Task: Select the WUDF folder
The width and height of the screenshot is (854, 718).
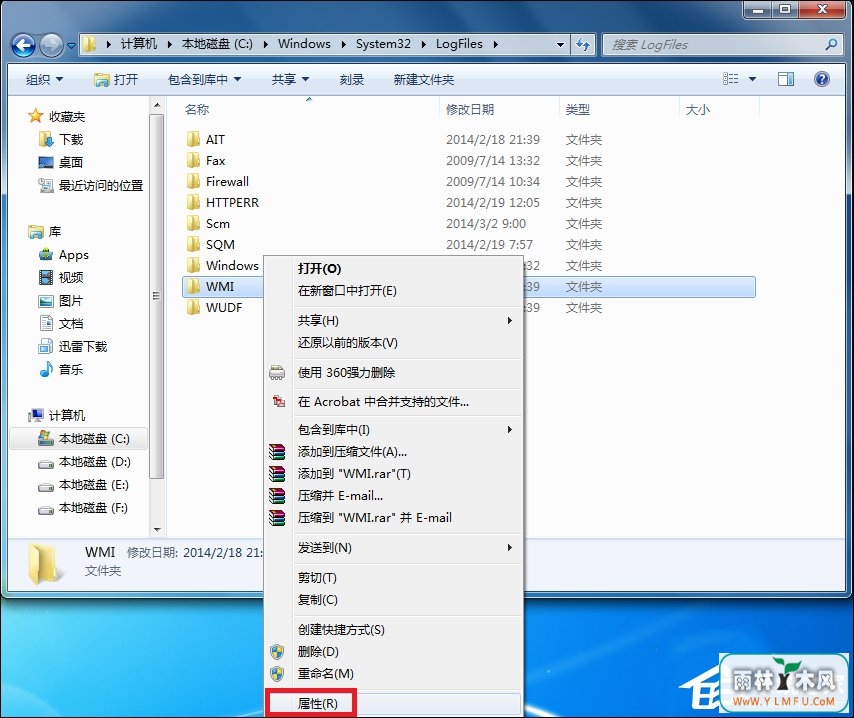Action: coord(215,308)
